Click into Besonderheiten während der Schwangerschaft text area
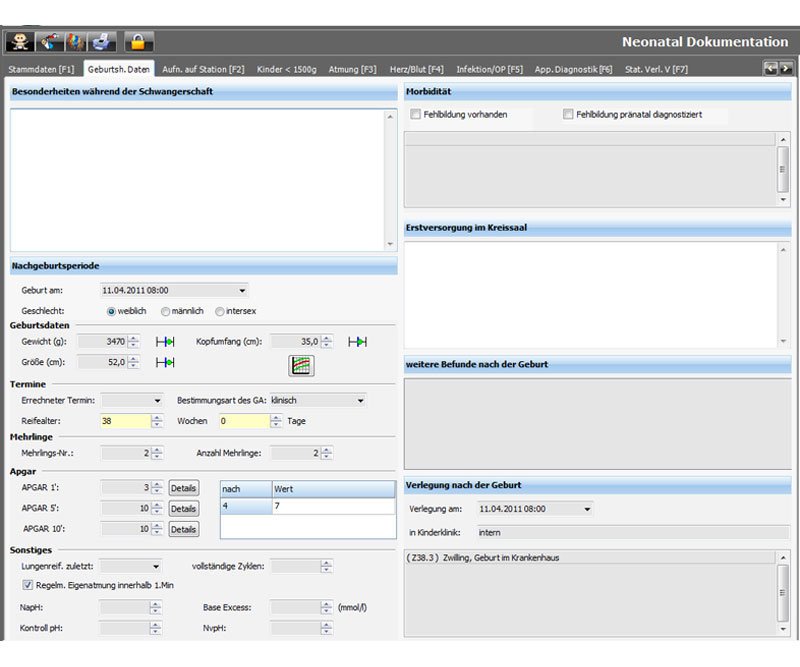This screenshot has height=667, width=800. click(x=197, y=180)
